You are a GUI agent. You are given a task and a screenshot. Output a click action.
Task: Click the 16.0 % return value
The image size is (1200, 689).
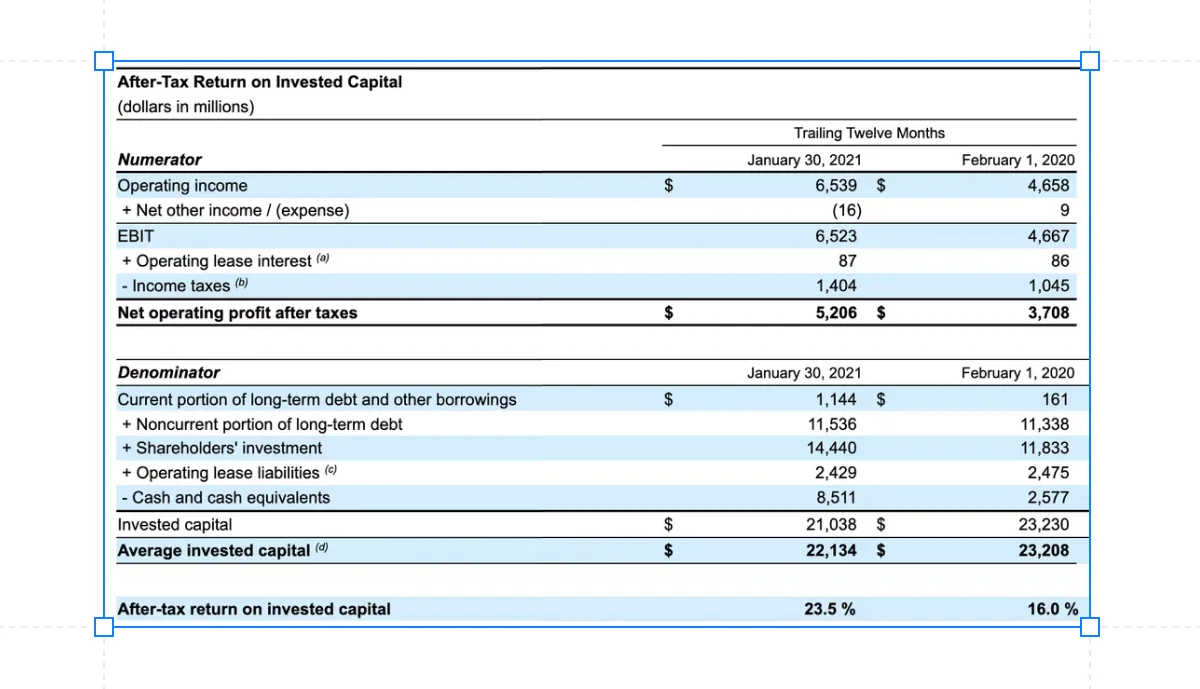coord(1053,609)
